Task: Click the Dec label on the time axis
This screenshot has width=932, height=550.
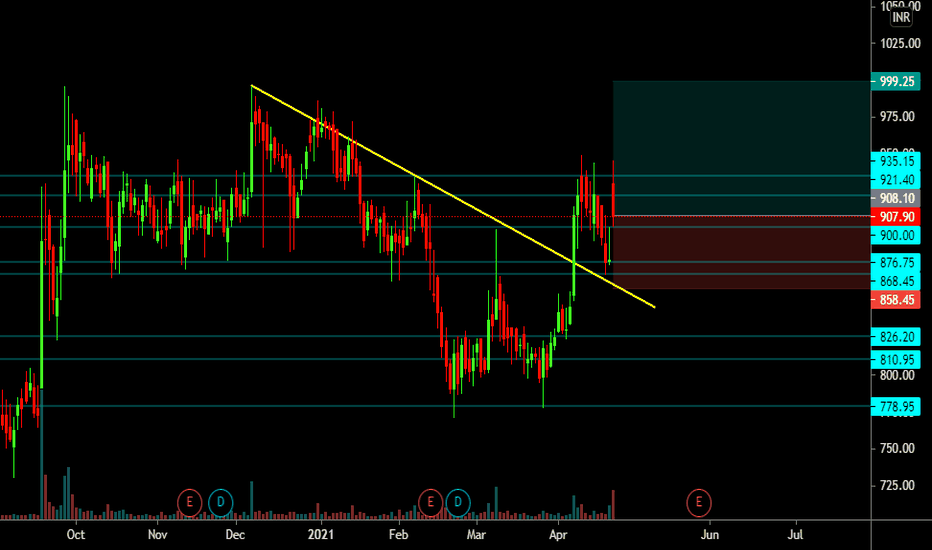Action: coord(235,535)
